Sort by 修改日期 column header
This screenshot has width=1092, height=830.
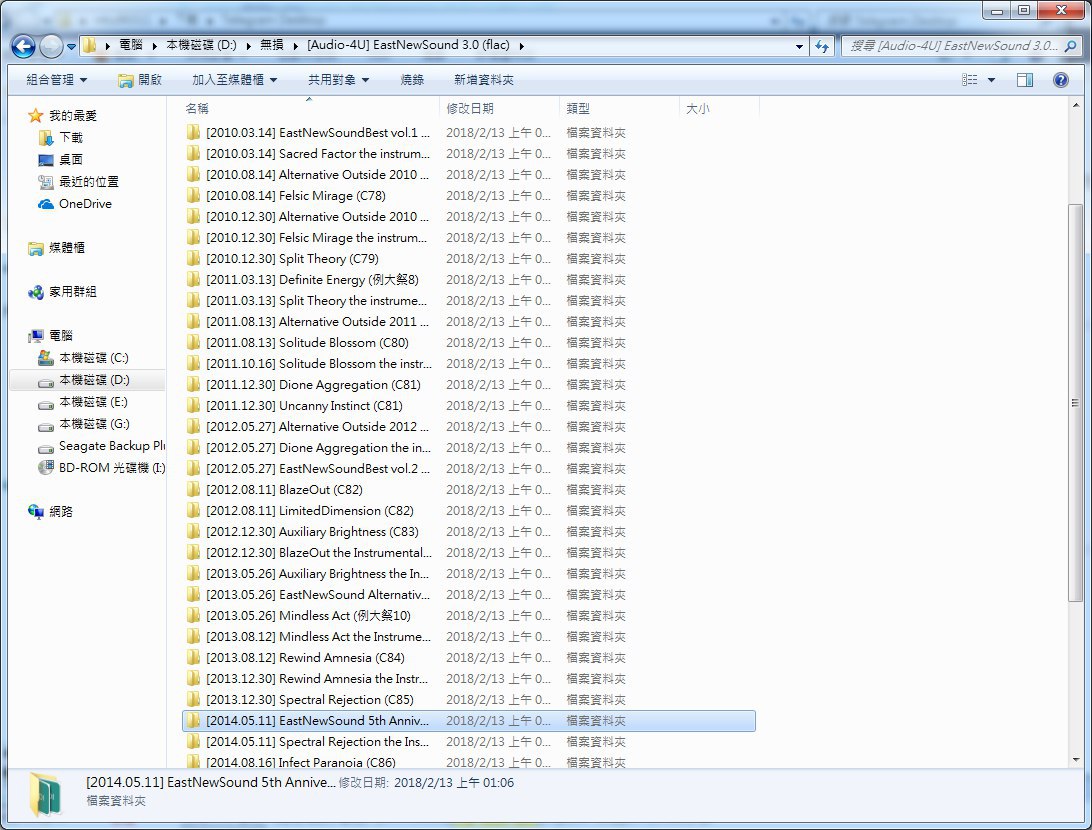click(470, 109)
